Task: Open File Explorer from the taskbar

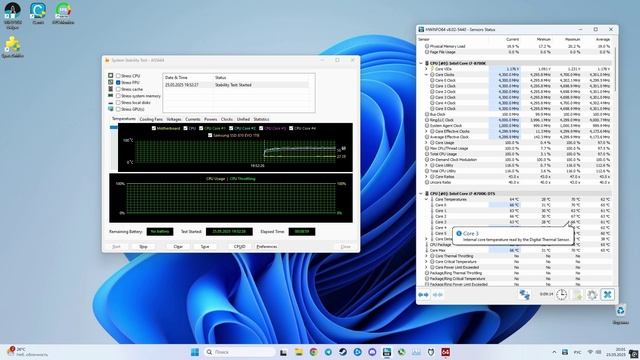Action: [298, 352]
